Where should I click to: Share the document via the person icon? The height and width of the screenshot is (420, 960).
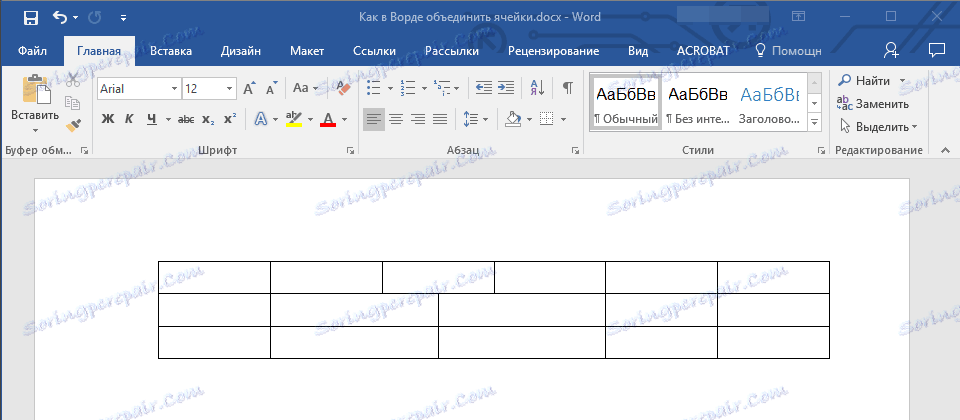pos(891,51)
